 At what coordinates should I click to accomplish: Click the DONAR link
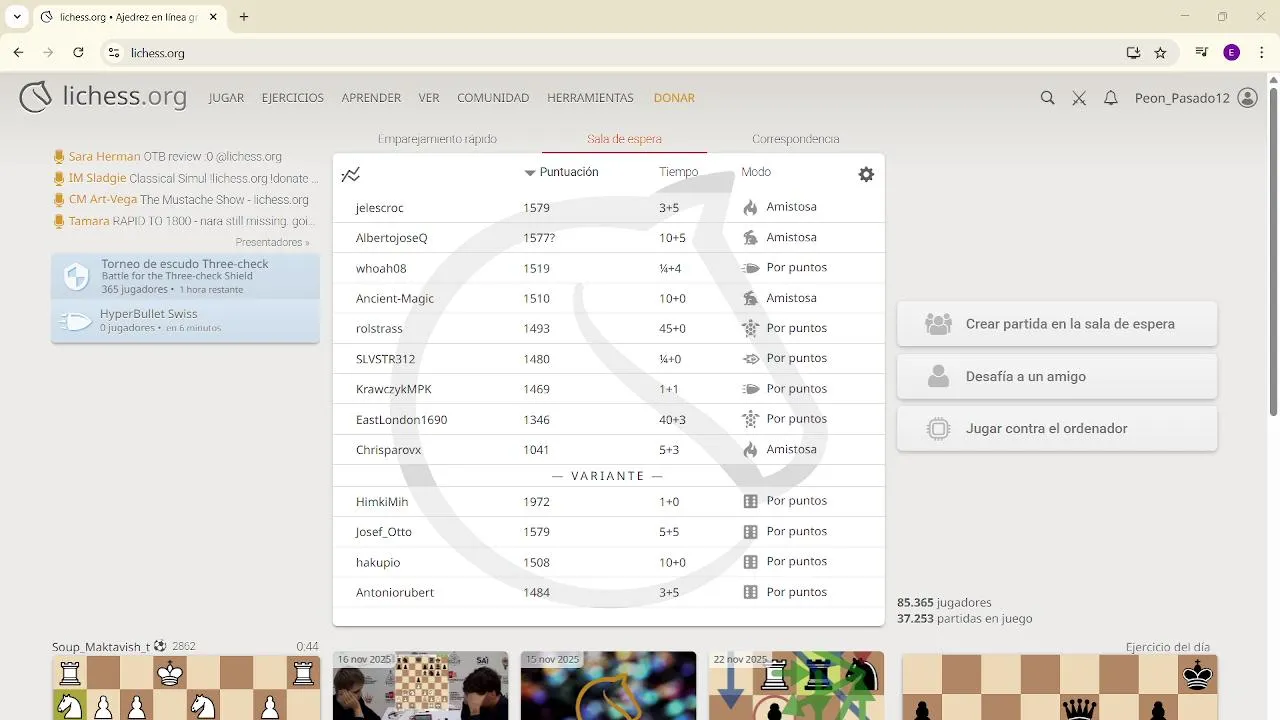click(674, 98)
